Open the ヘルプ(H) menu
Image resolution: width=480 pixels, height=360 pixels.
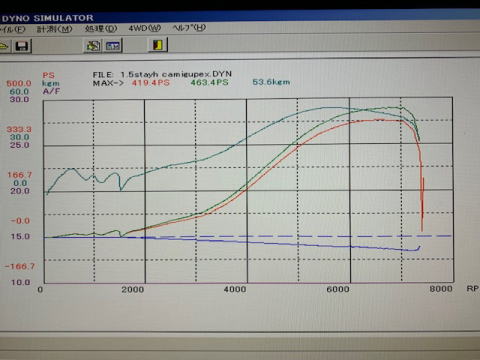coord(189,28)
